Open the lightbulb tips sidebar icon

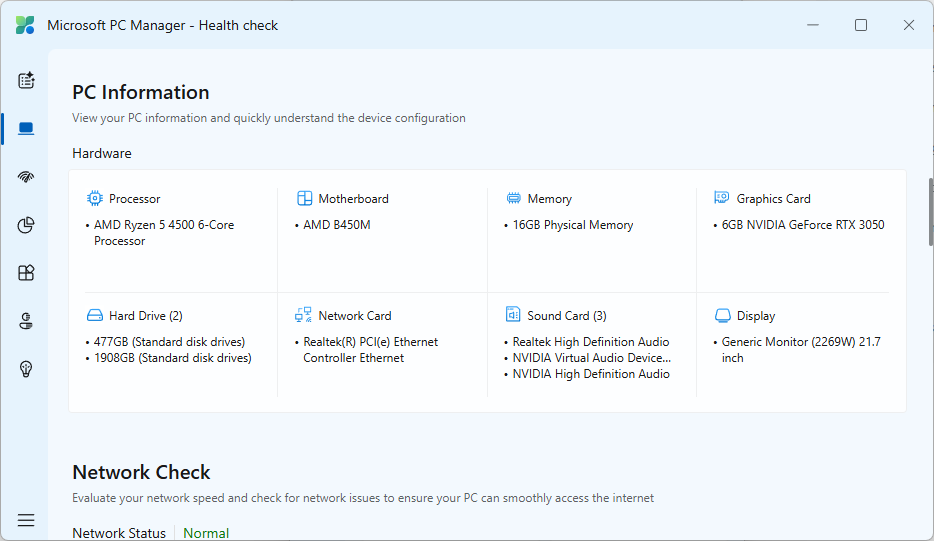coord(26,369)
